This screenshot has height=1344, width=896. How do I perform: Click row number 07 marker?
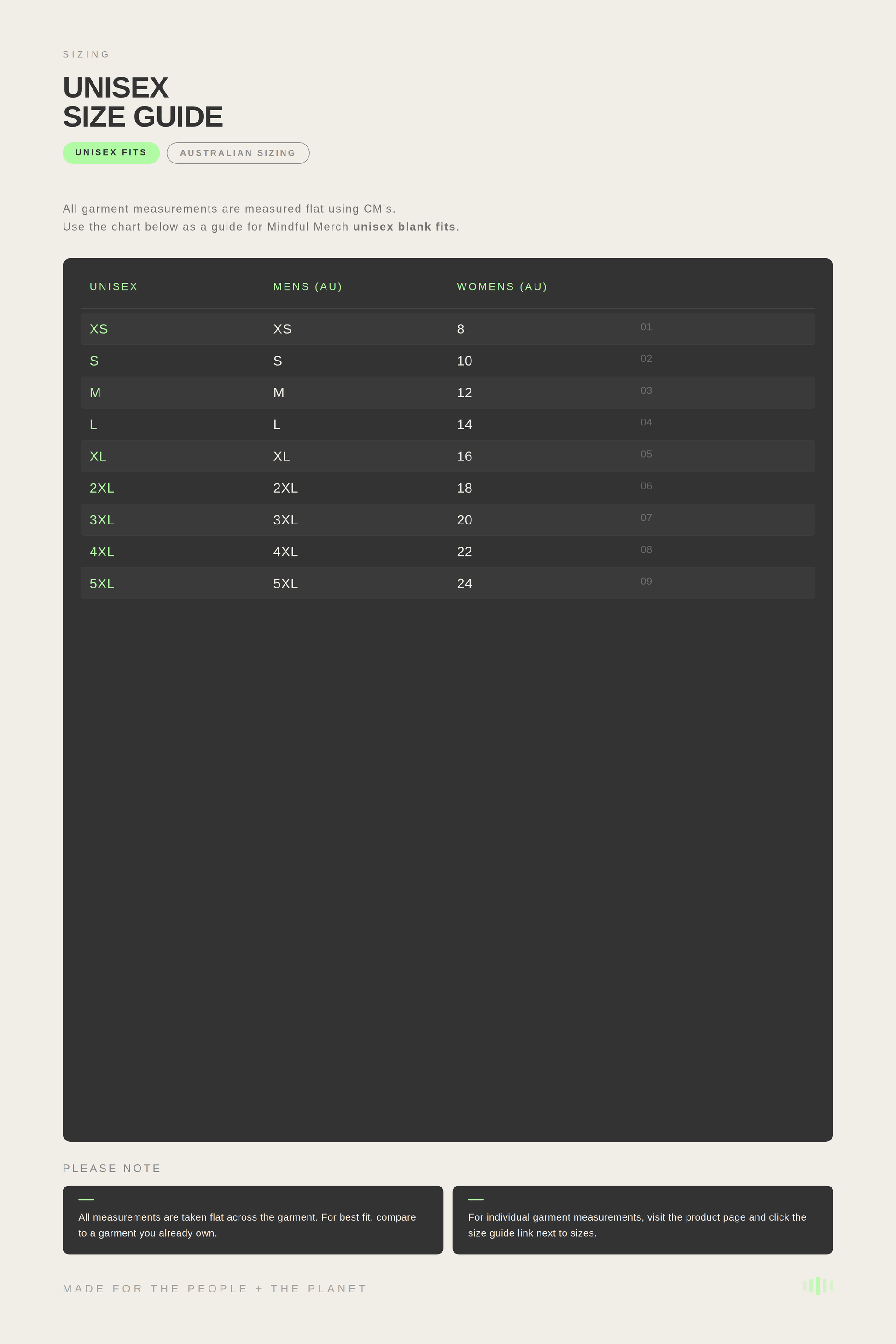[x=646, y=518]
